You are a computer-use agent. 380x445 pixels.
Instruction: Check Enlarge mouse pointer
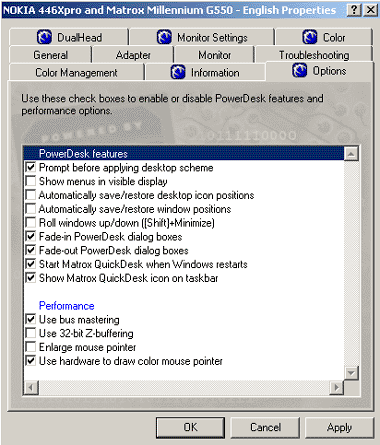[x=31, y=347]
